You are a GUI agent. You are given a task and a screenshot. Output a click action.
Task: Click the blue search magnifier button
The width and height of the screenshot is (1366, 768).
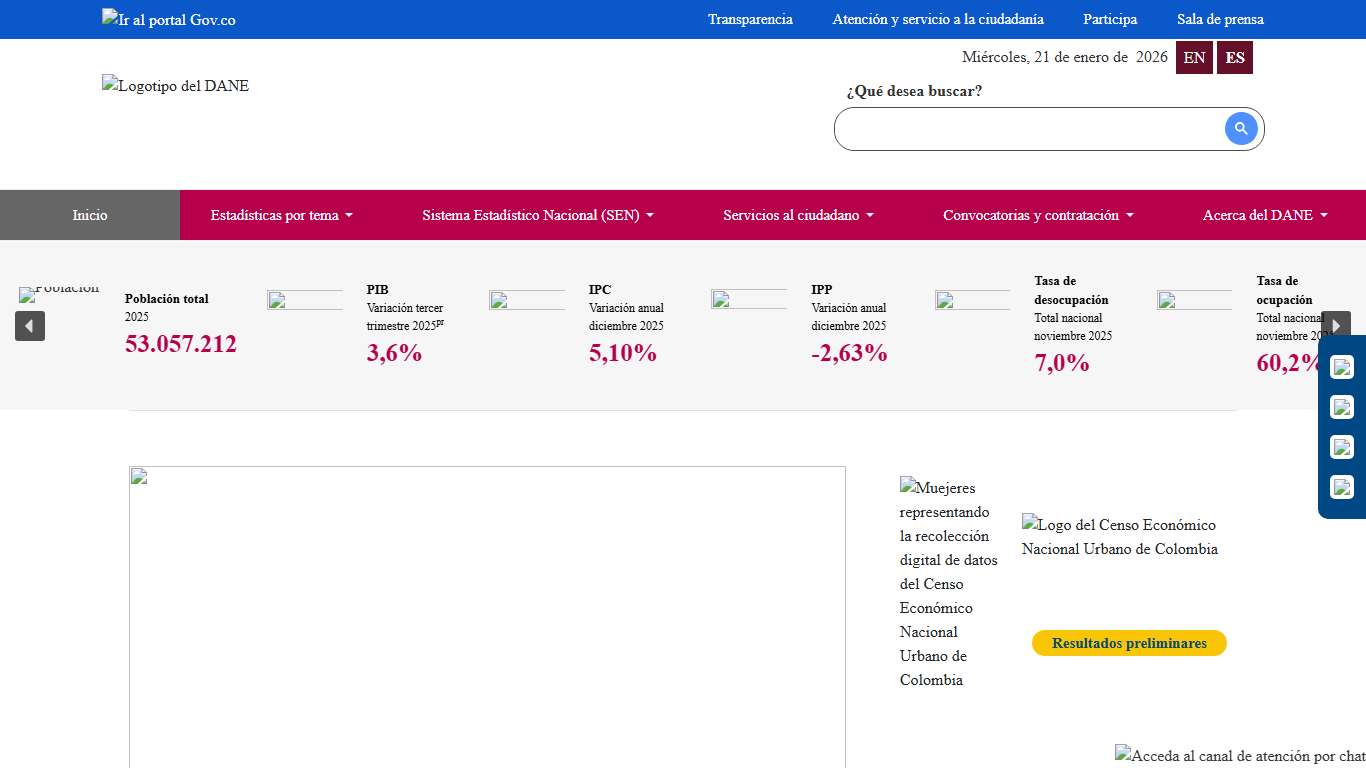1241,129
